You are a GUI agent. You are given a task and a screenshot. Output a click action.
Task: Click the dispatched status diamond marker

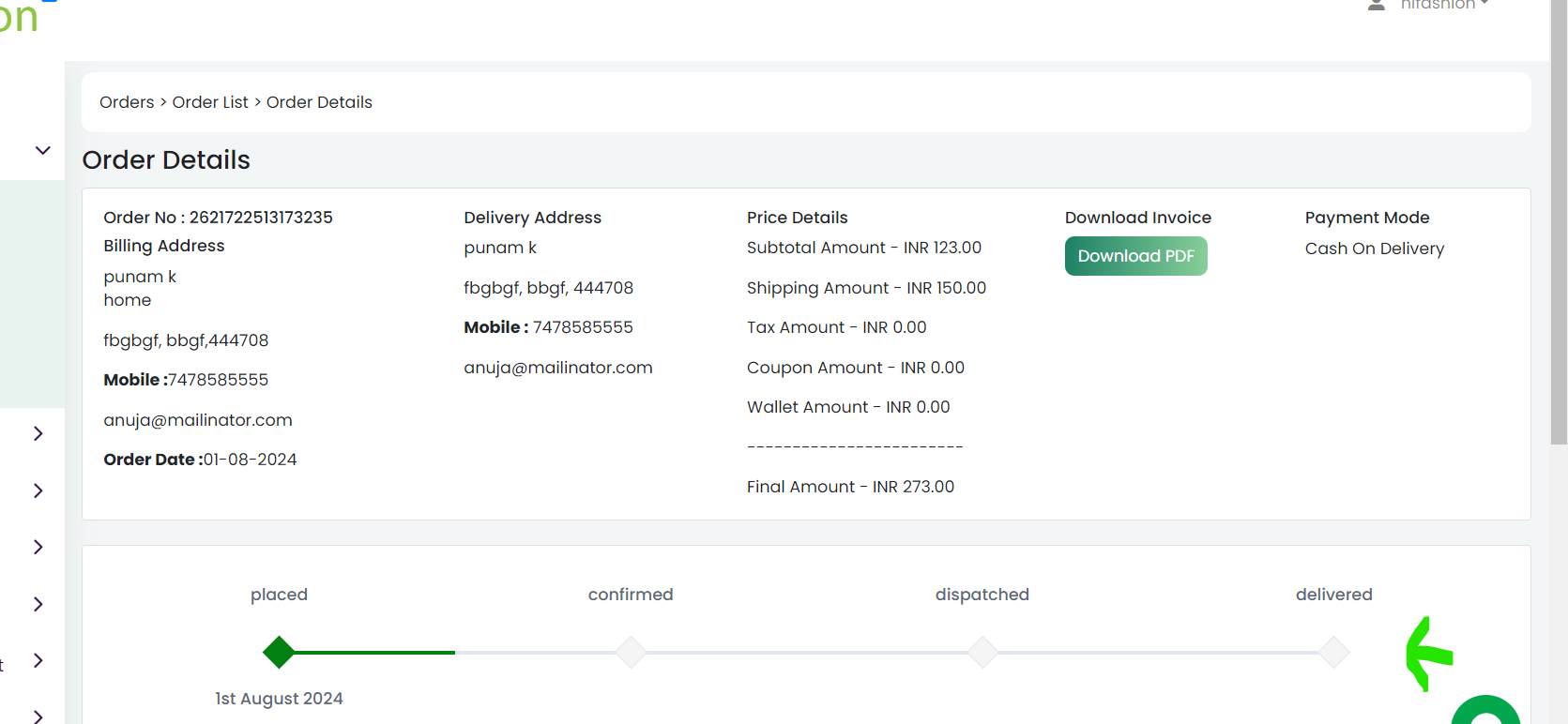click(x=982, y=652)
